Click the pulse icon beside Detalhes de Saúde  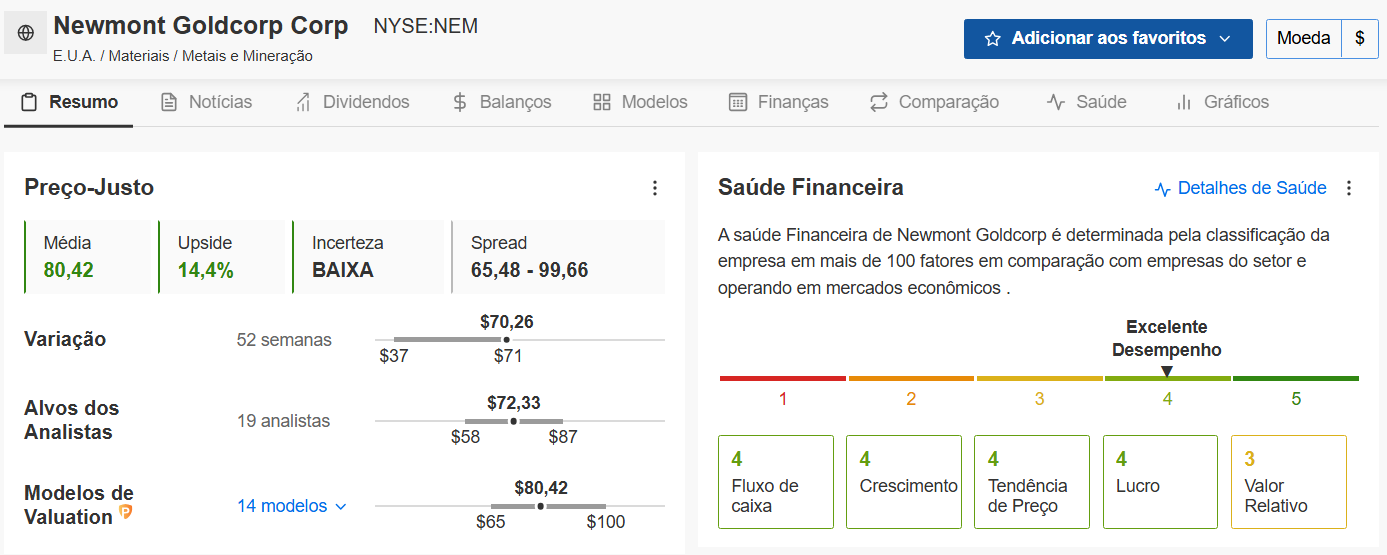coord(1163,188)
